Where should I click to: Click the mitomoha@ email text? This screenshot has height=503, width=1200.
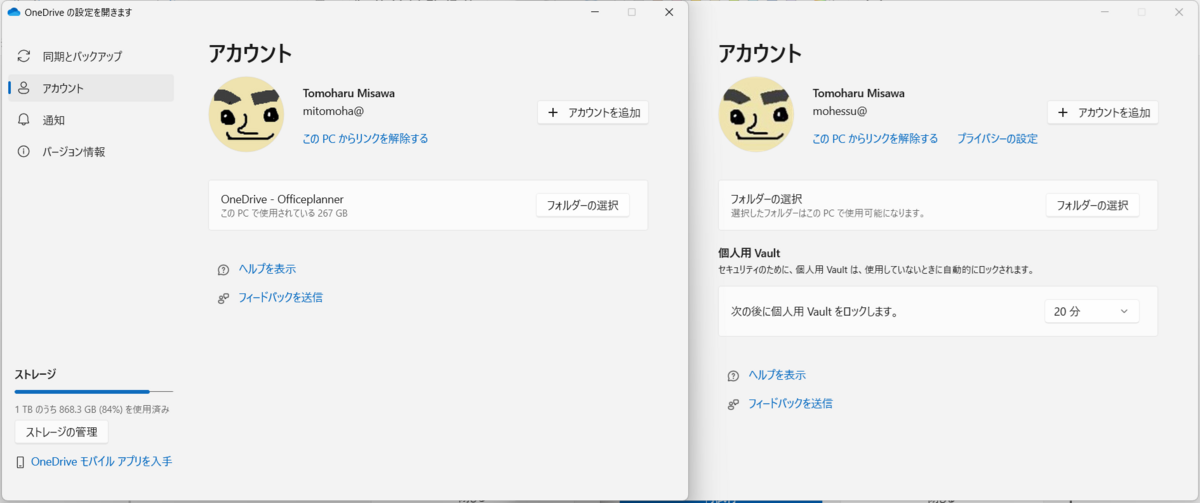[333, 112]
